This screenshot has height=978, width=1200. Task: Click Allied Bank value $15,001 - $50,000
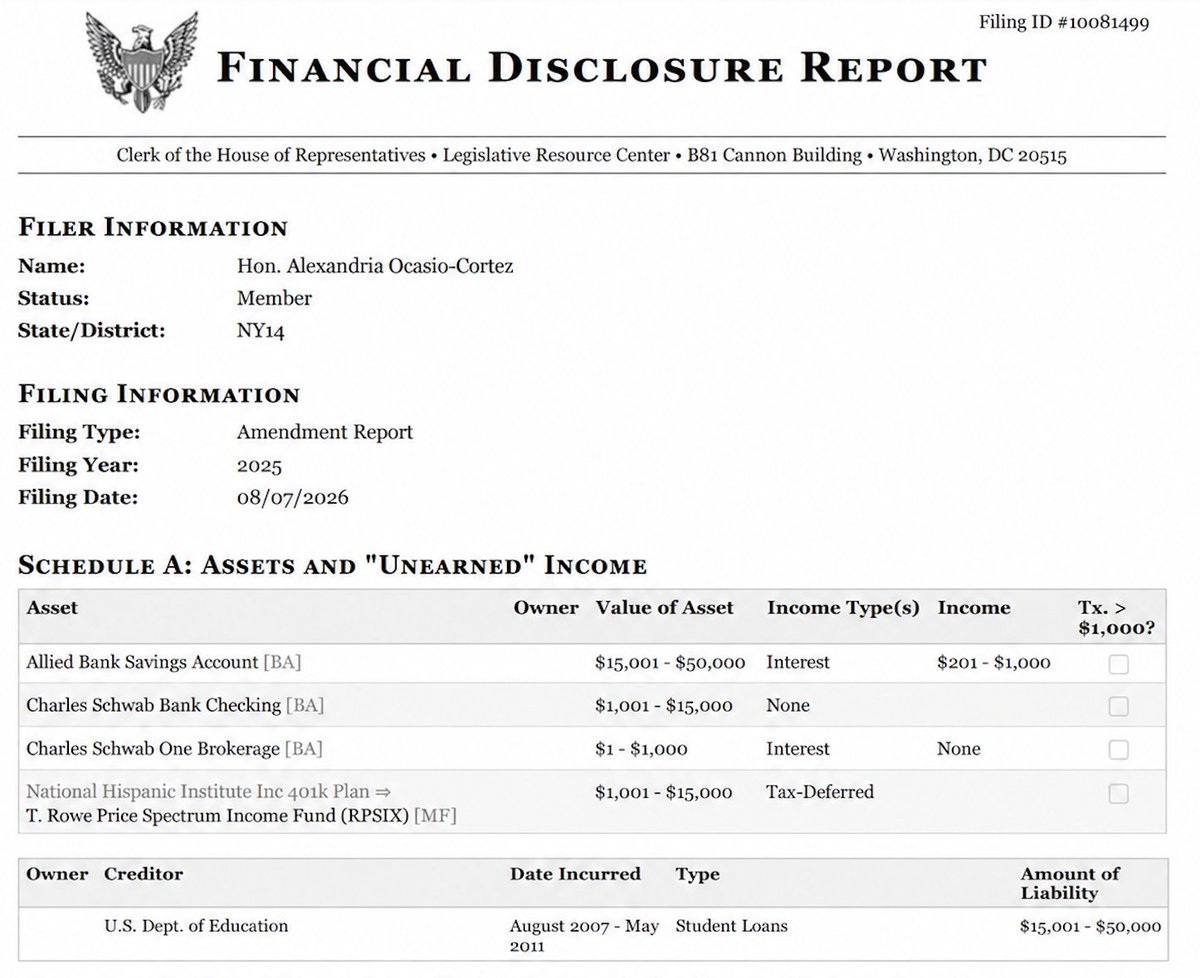click(670, 662)
